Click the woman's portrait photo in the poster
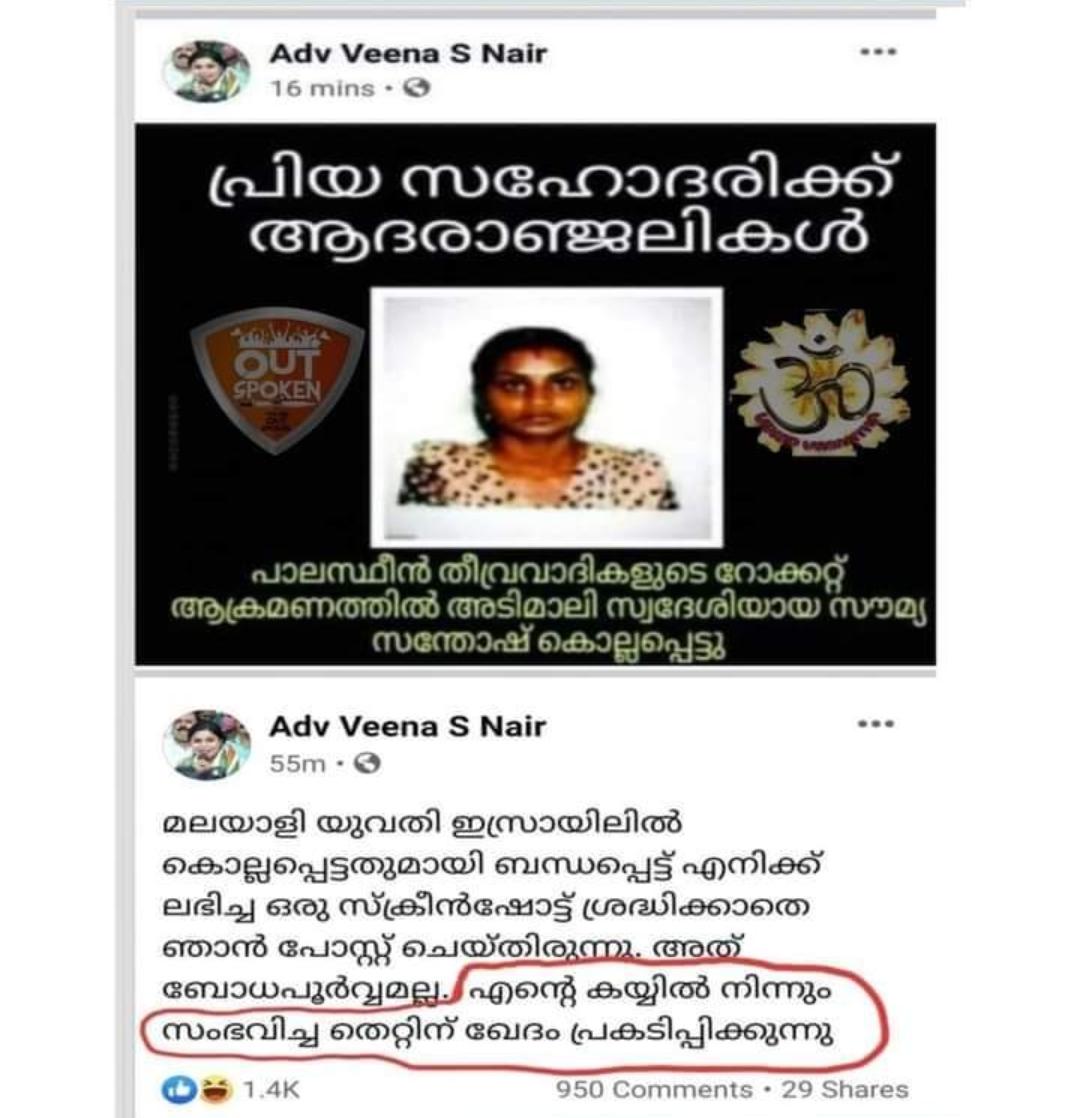Screen dimensions: 1080x1118 tap(547, 417)
